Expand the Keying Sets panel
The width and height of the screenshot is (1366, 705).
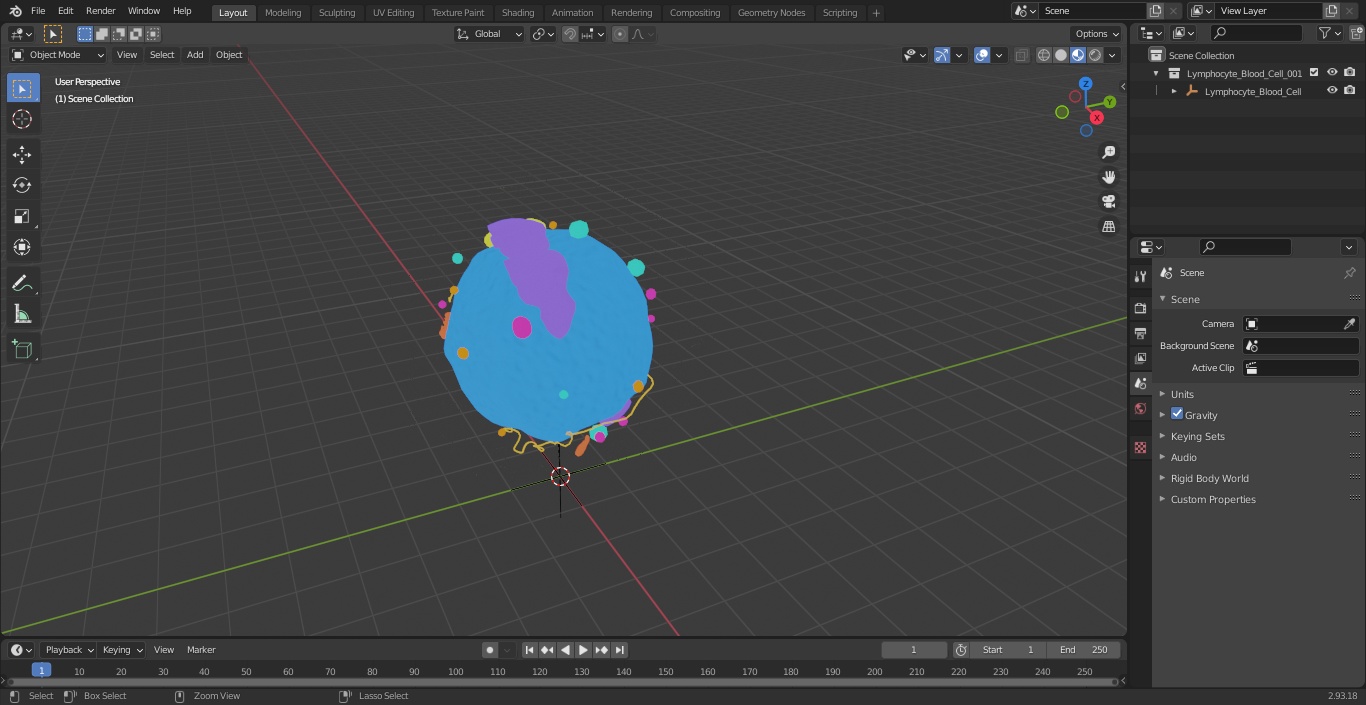coord(1197,436)
